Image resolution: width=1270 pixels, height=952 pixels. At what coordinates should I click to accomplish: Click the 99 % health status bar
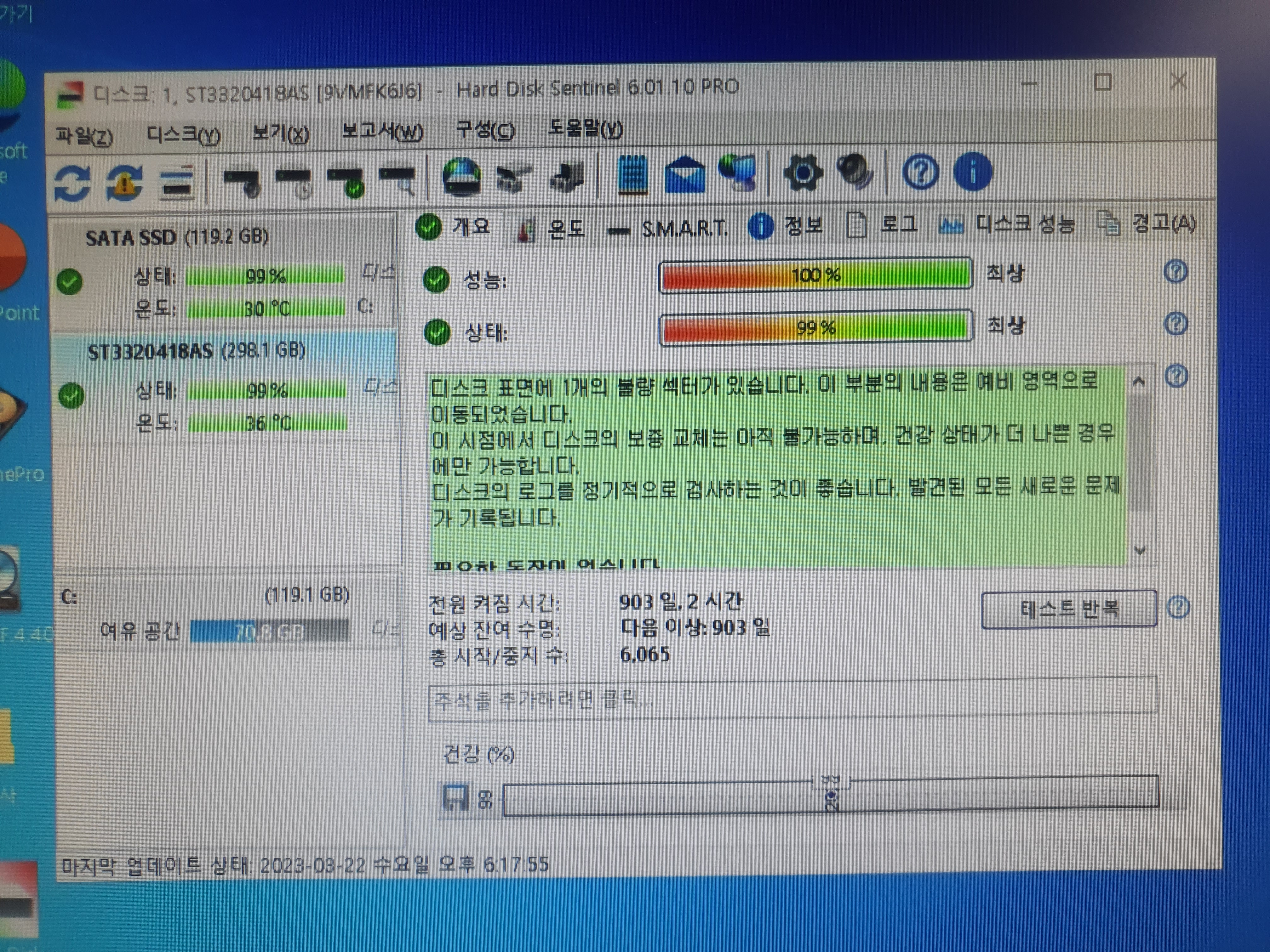click(x=816, y=328)
